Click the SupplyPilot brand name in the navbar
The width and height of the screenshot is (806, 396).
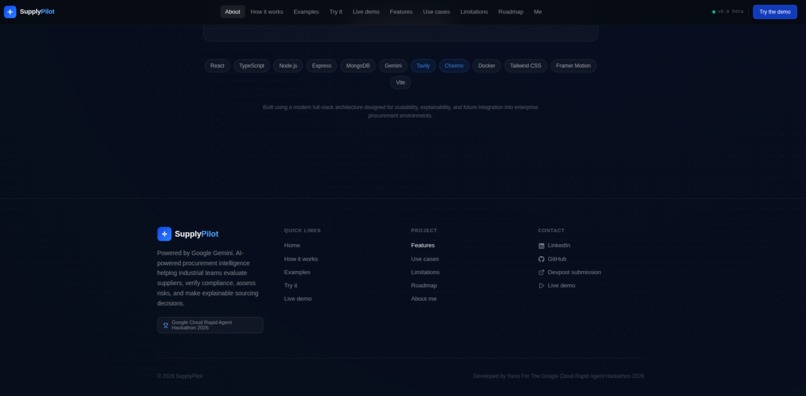click(x=37, y=12)
